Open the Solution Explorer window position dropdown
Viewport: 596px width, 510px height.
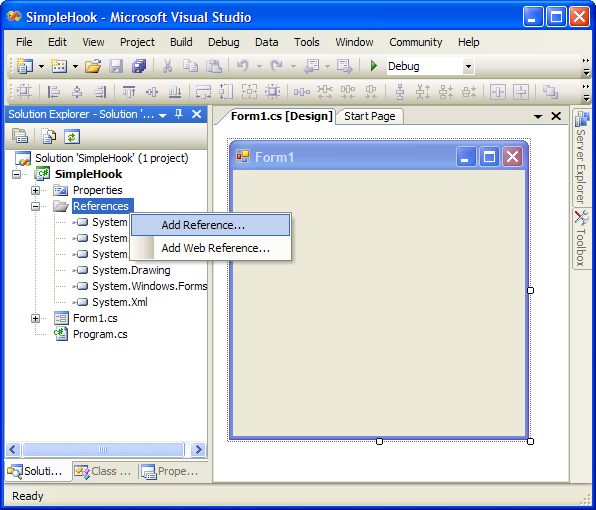click(163, 115)
